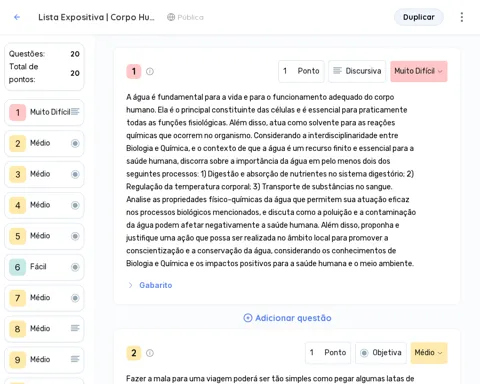The width and height of the screenshot is (480, 384).
Task: Click the Questões count label in summary box
Action: point(27,54)
